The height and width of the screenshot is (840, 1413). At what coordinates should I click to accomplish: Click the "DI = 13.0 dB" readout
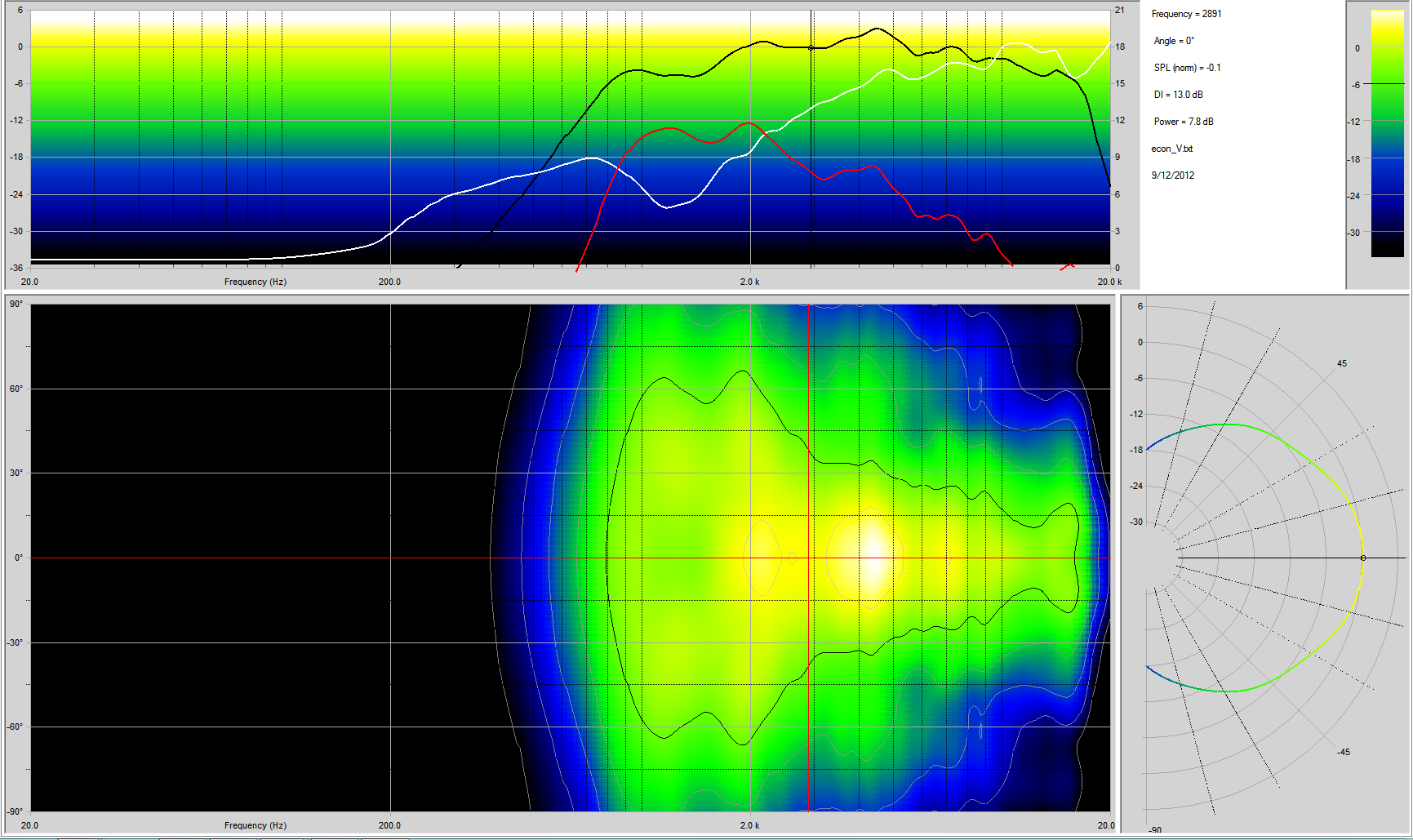(1178, 95)
